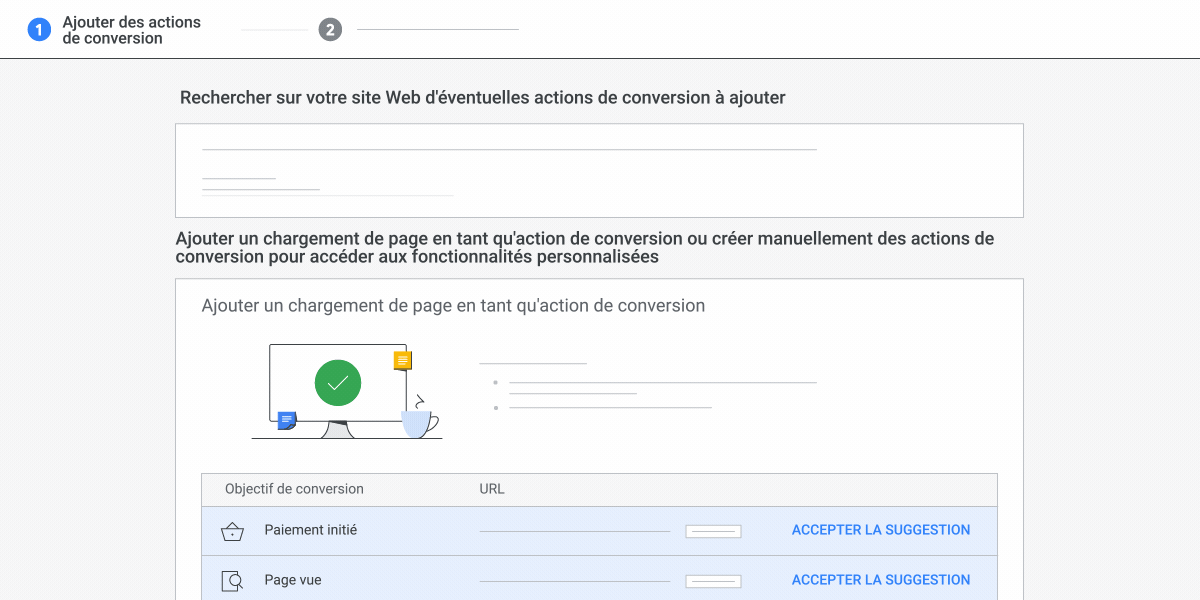This screenshot has width=1200, height=600.
Task: Accept the suggestion for Page vue
Action: coord(880,580)
